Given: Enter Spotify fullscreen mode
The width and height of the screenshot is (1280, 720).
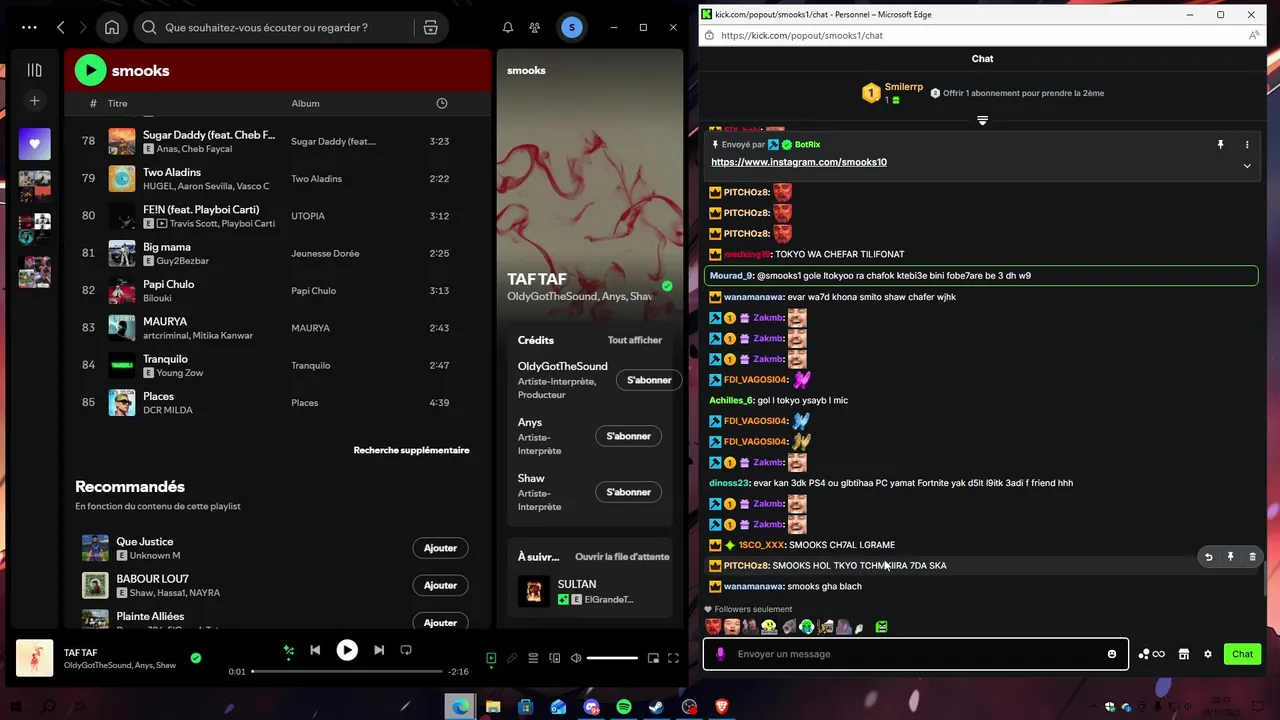Looking at the screenshot, I should click(673, 658).
